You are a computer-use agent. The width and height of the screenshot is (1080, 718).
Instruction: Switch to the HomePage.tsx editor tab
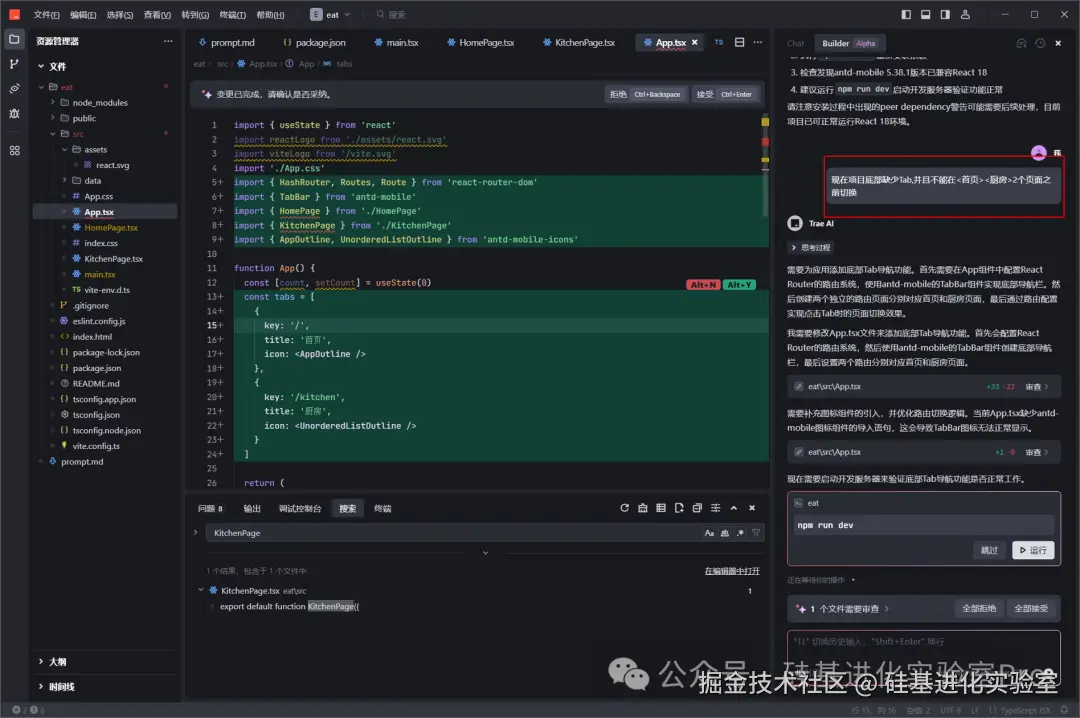(x=480, y=43)
